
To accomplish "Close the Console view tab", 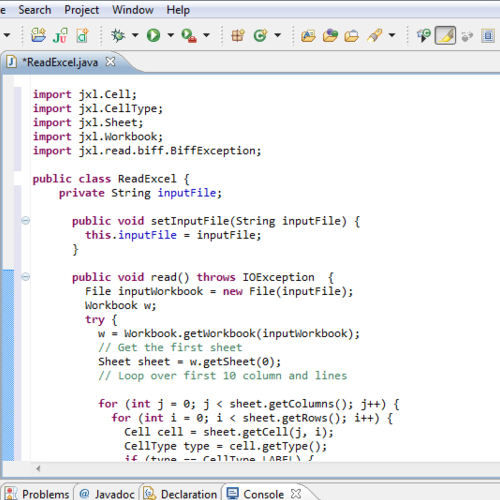I will (296, 493).
